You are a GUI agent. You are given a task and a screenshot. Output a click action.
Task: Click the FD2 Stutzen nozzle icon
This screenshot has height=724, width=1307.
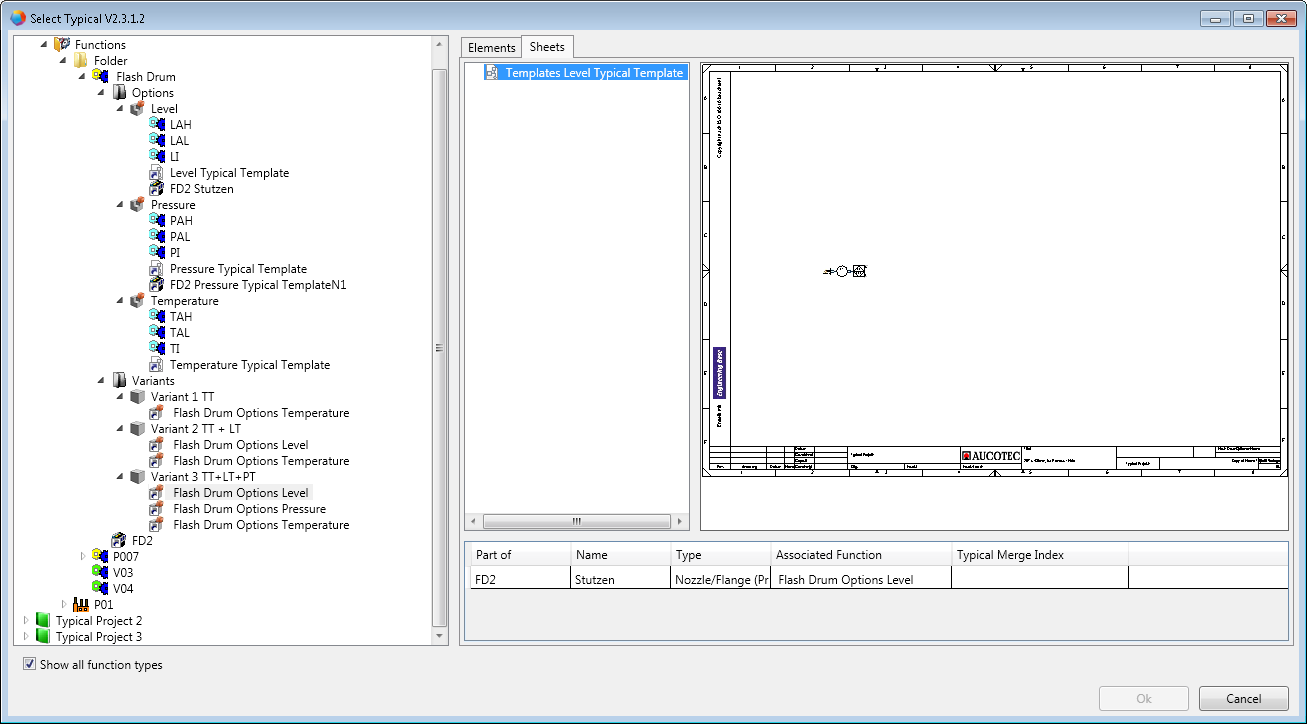157,189
